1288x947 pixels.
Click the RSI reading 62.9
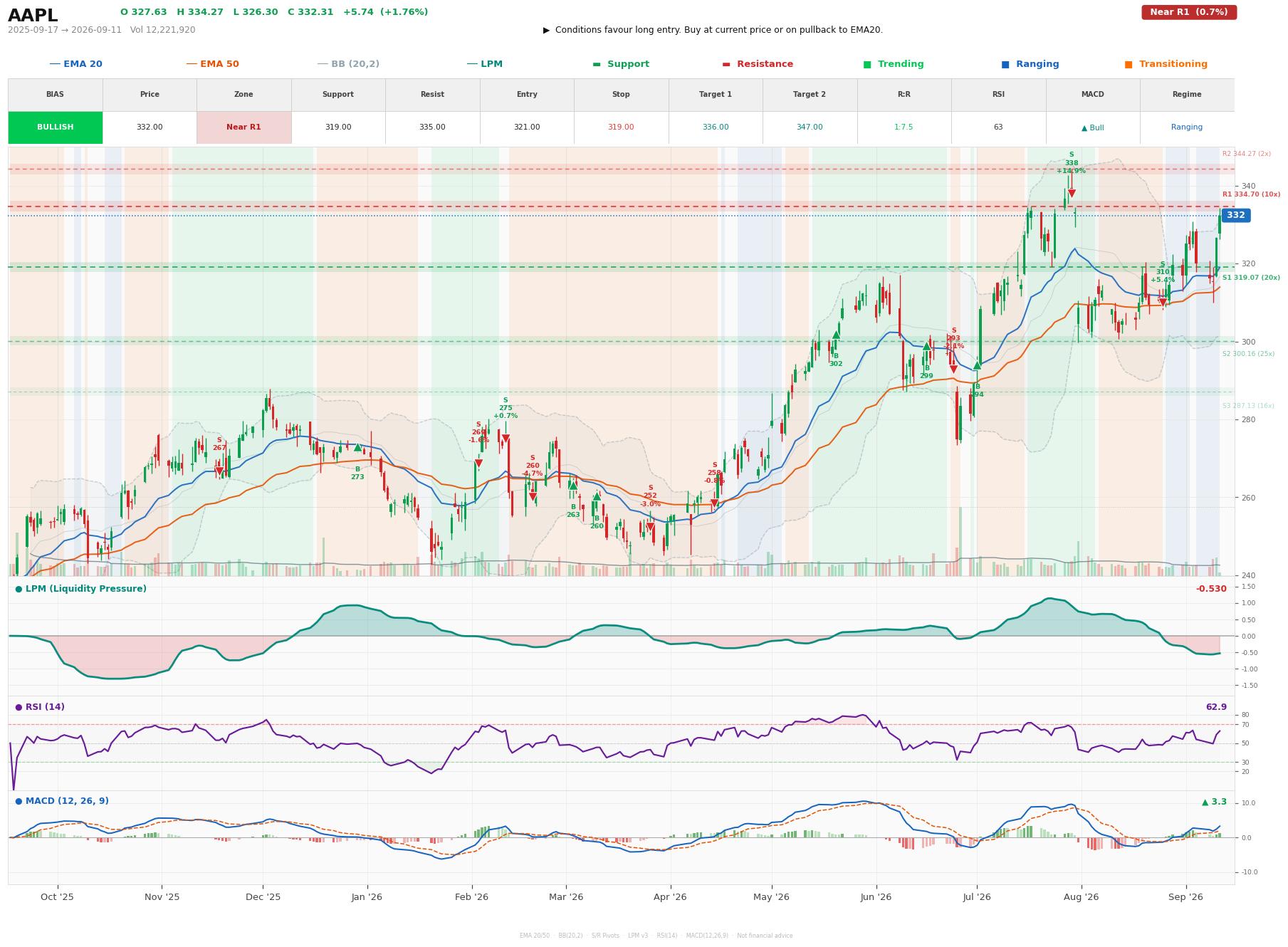click(1216, 707)
